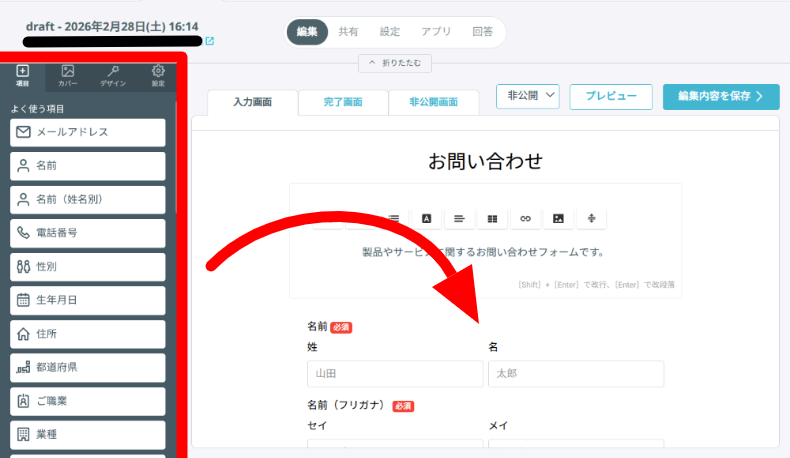
Task: Click the insert link toolbar icon
Action: [525, 219]
